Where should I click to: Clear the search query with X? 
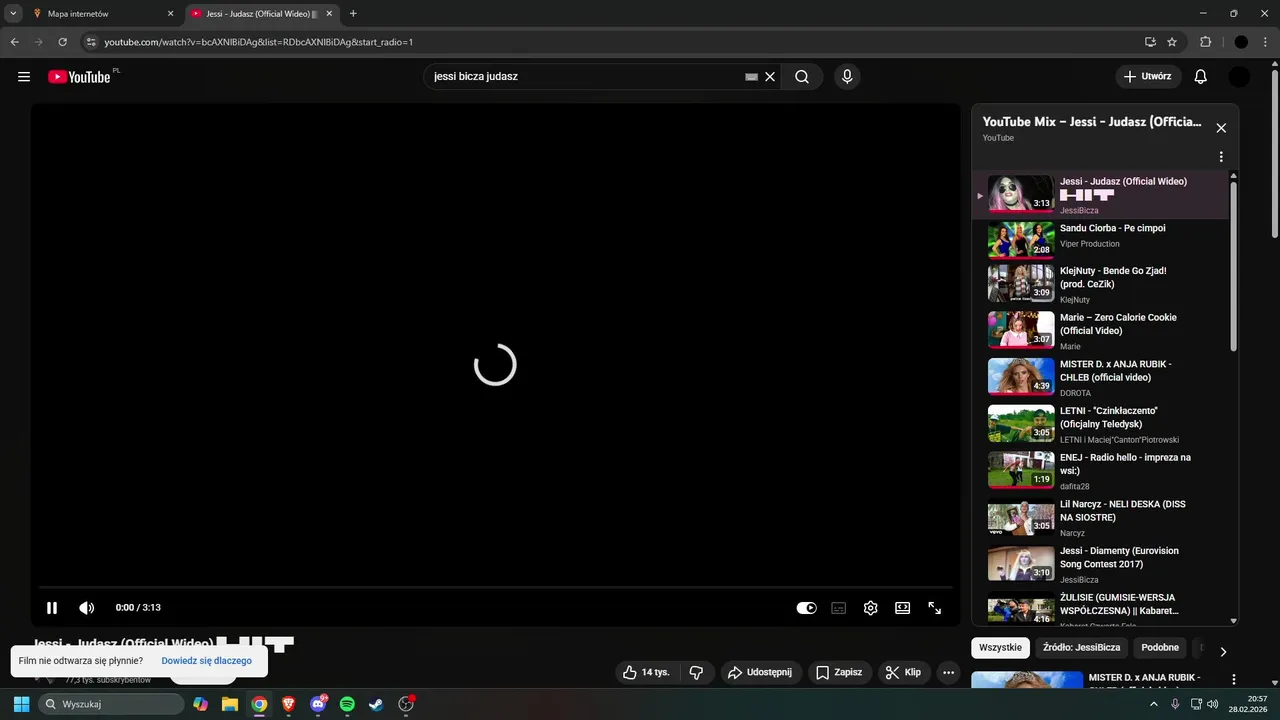(770, 77)
